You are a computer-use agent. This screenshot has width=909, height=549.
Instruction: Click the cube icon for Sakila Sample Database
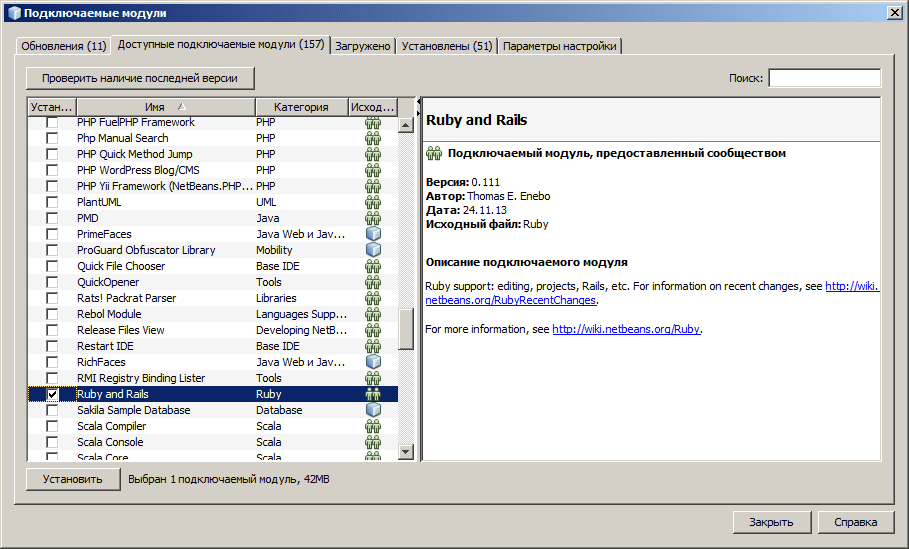(373, 410)
